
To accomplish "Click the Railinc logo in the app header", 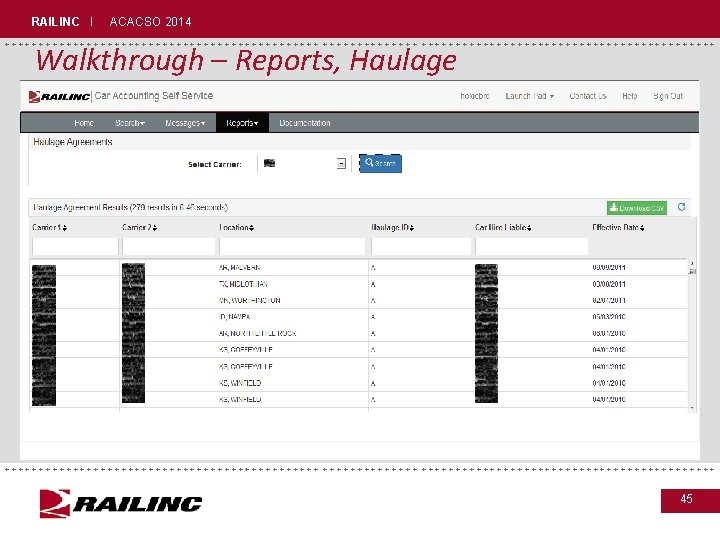I will 59,96.
